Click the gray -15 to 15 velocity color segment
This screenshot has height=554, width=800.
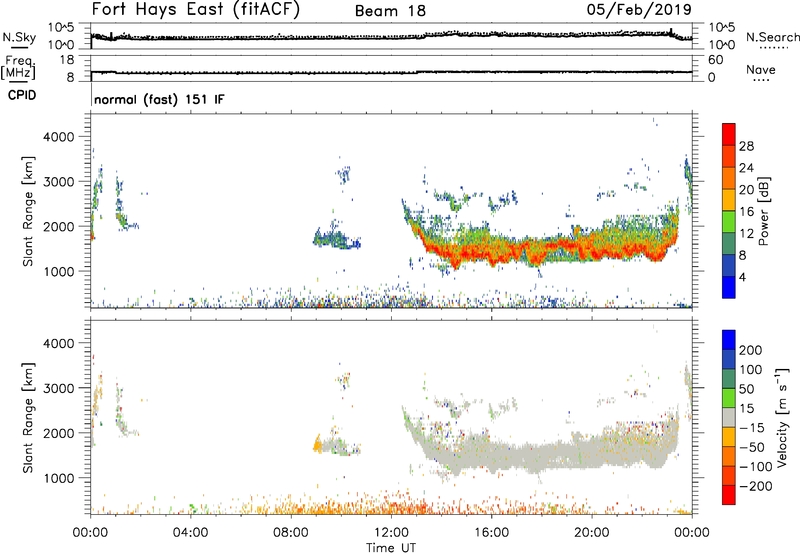(x=729, y=417)
